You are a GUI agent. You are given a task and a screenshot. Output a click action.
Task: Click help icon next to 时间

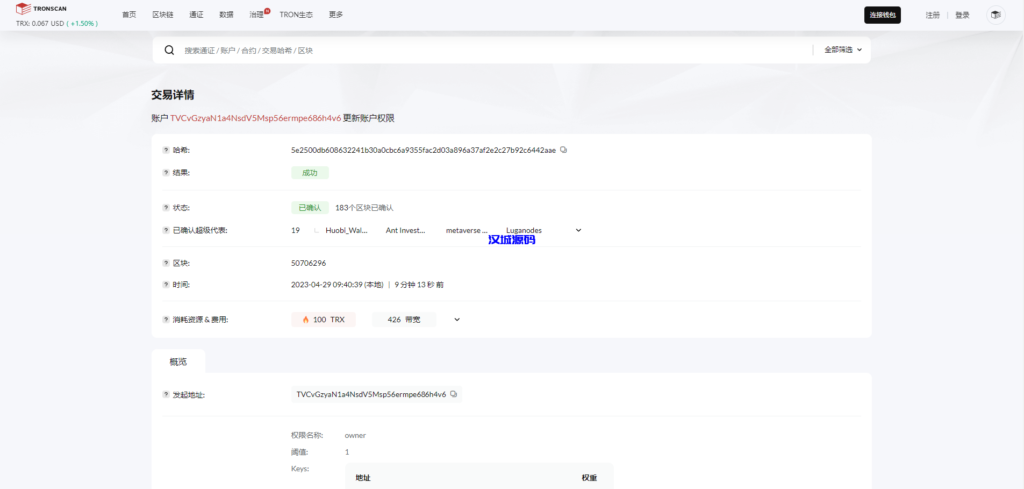coord(166,285)
